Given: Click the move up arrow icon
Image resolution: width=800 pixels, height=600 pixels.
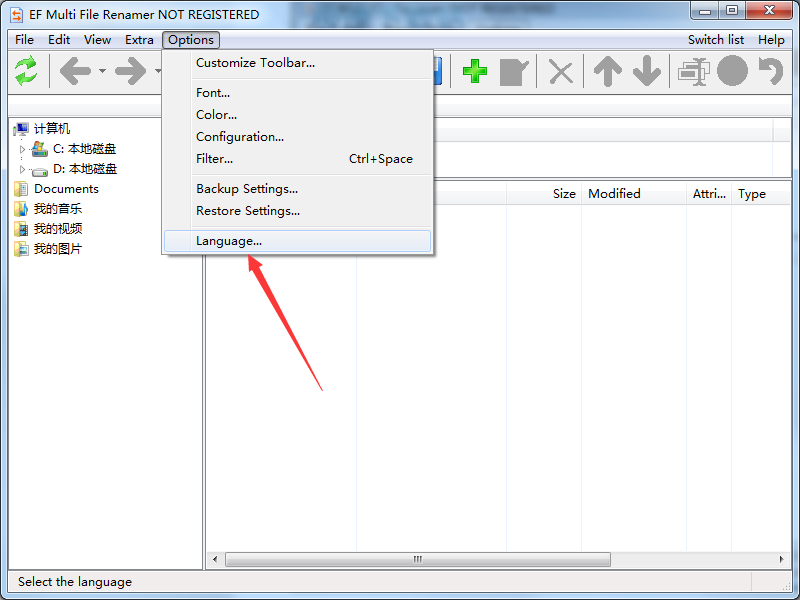Looking at the screenshot, I should 607,71.
